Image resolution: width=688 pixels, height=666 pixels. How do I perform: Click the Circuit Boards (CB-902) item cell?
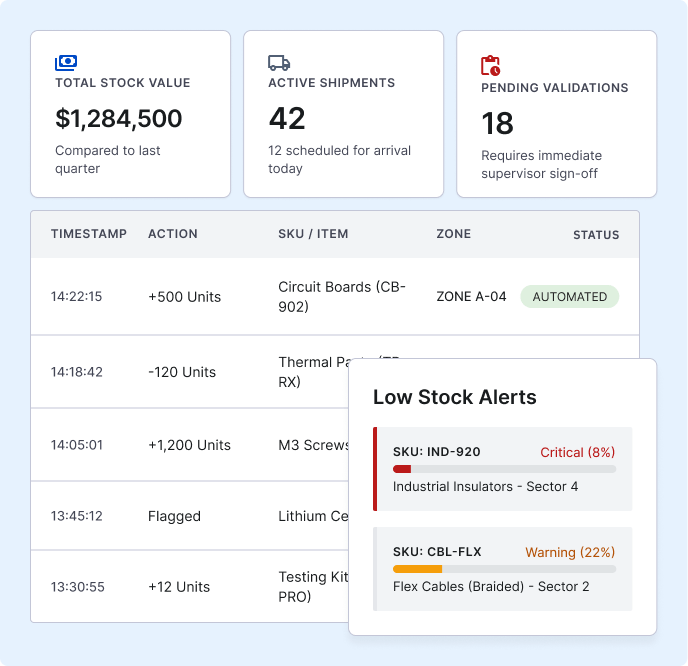click(342, 297)
